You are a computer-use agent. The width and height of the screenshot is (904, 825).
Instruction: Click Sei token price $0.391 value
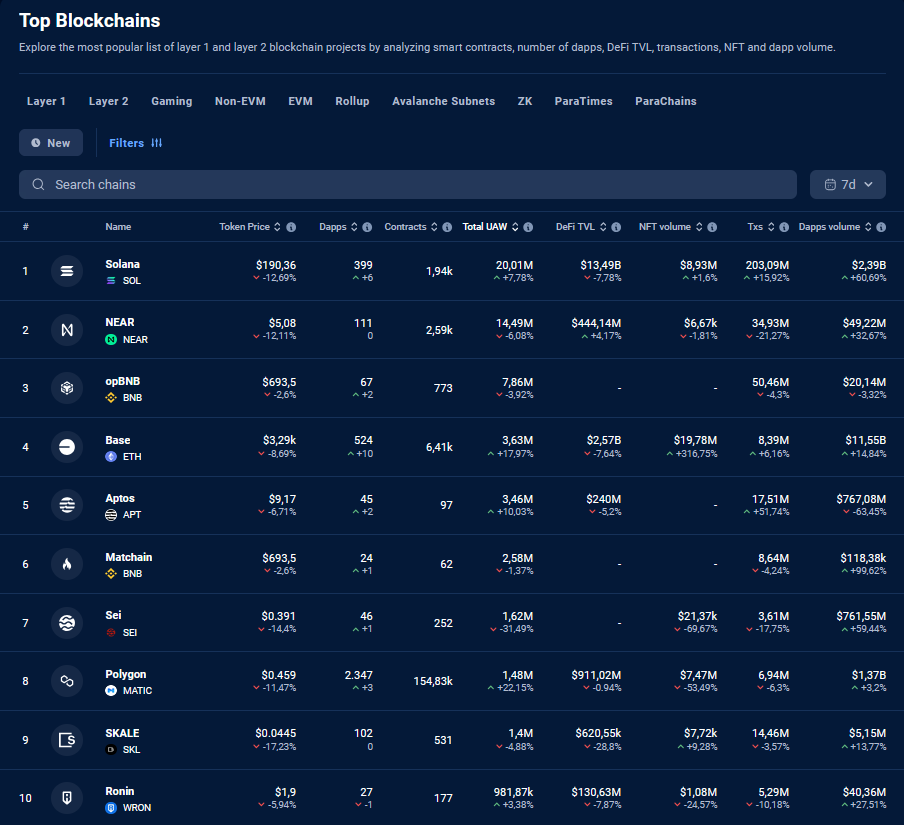[x=278, y=616]
